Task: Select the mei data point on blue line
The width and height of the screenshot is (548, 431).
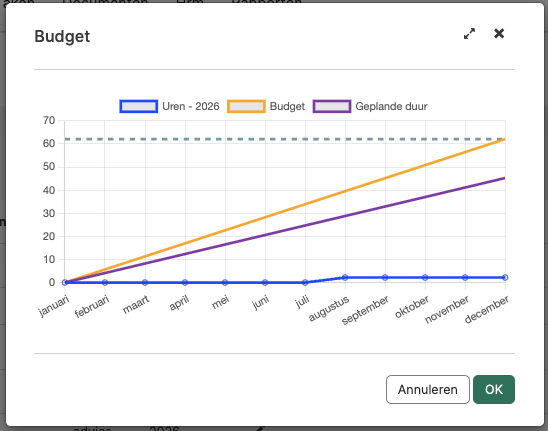Action: (225, 282)
